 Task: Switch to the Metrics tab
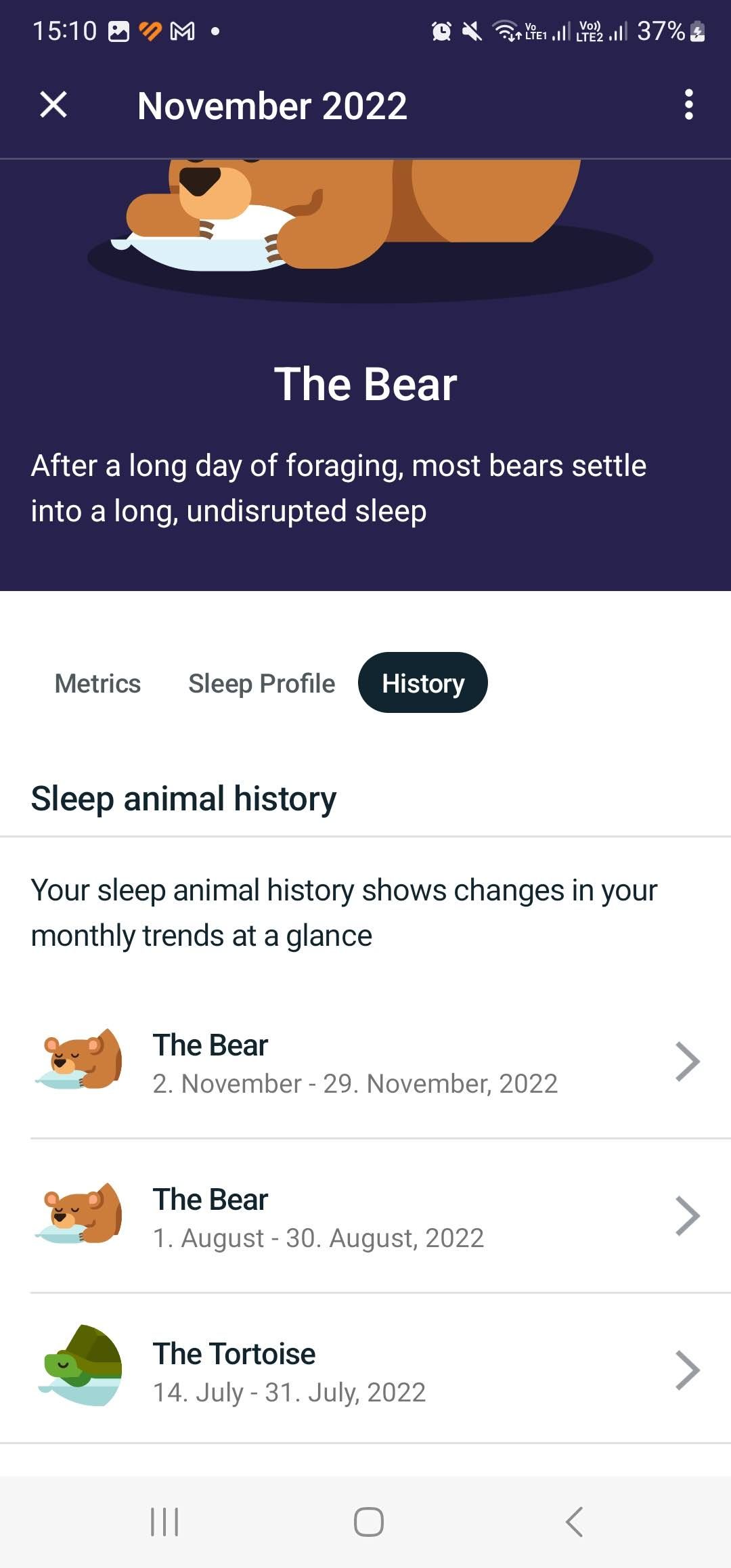tap(97, 683)
